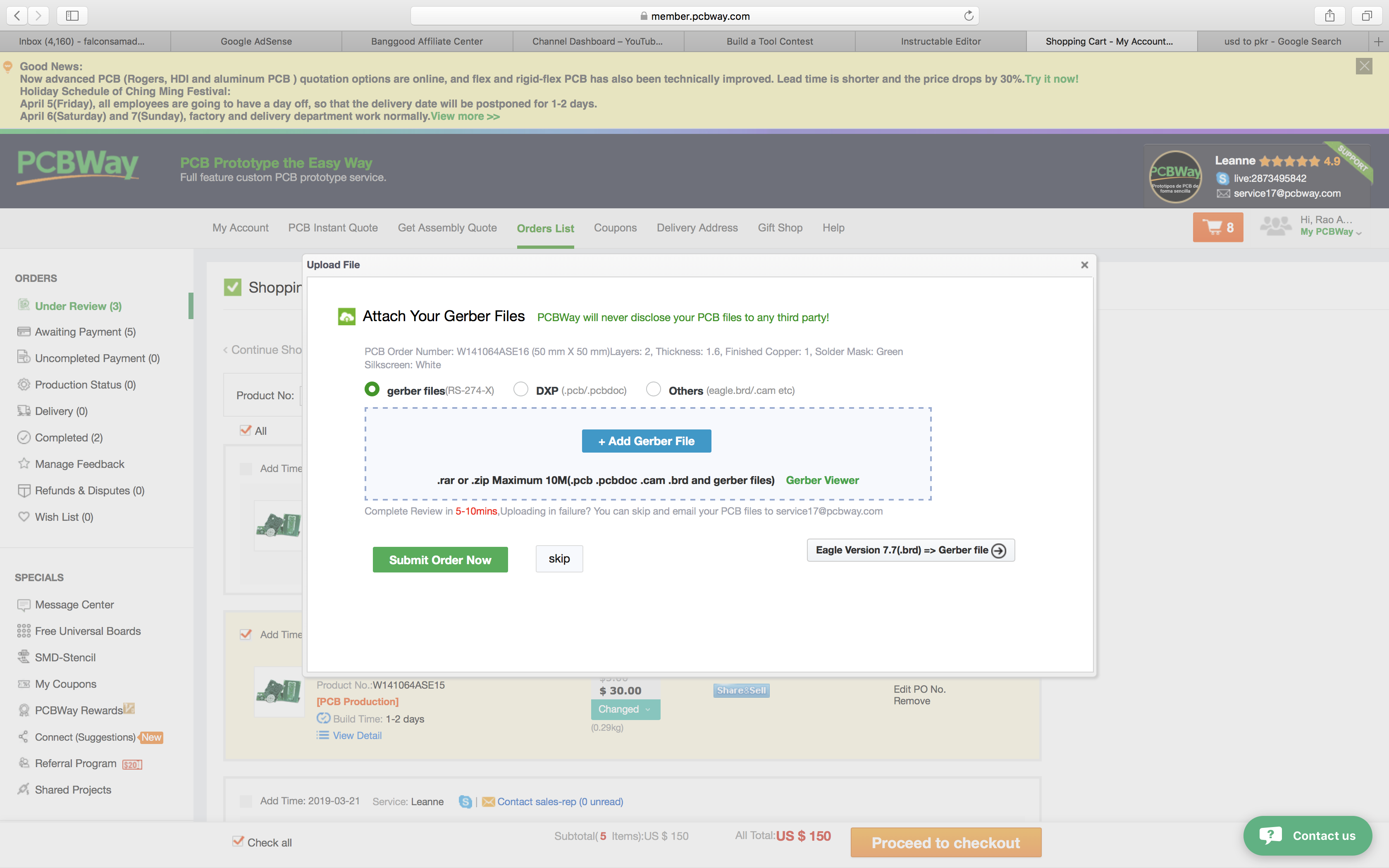This screenshot has width=1389, height=868.
Task: Open Under Review (3) orders
Action: tap(78, 306)
